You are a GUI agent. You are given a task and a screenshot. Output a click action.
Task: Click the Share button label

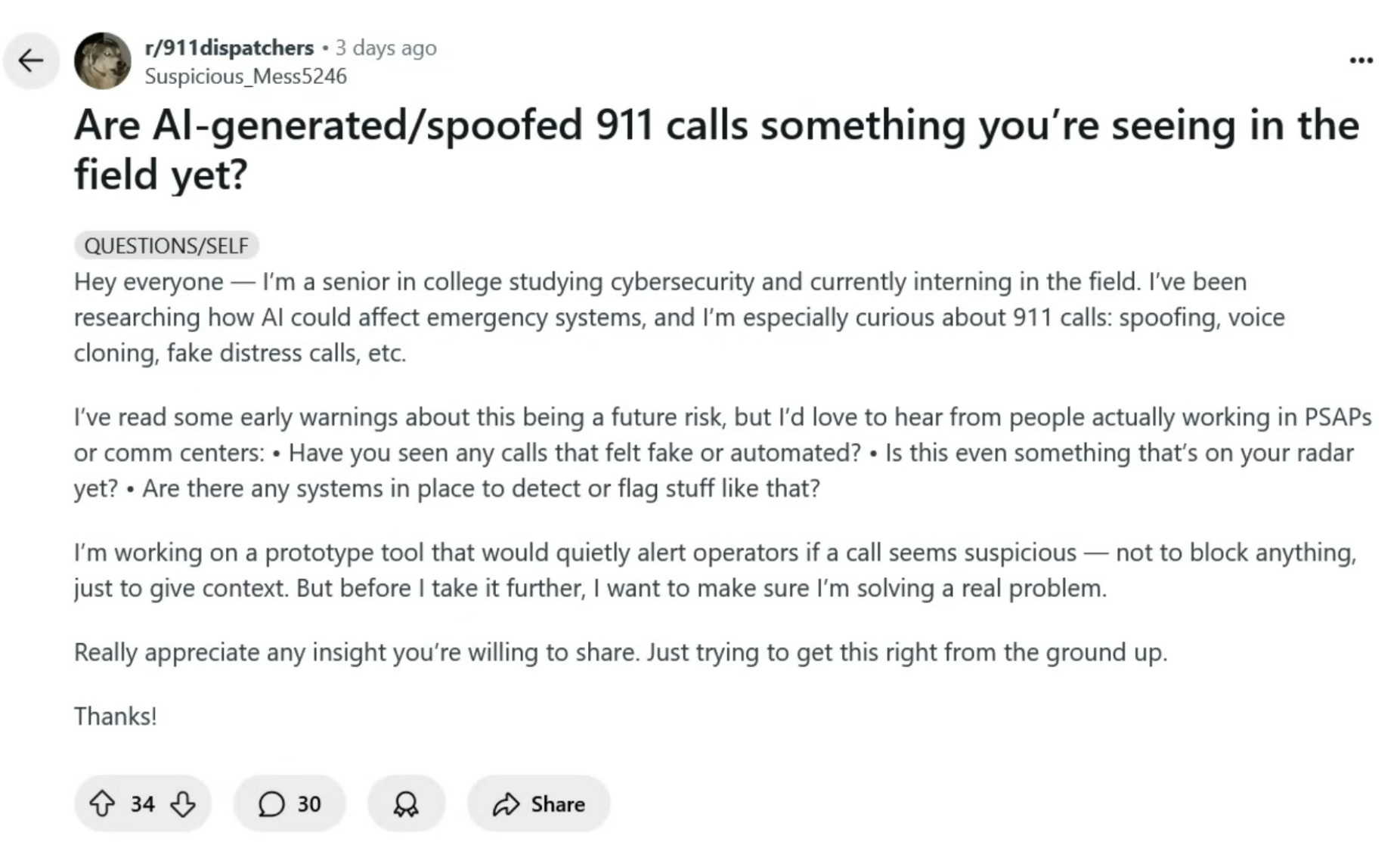(558, 803)
